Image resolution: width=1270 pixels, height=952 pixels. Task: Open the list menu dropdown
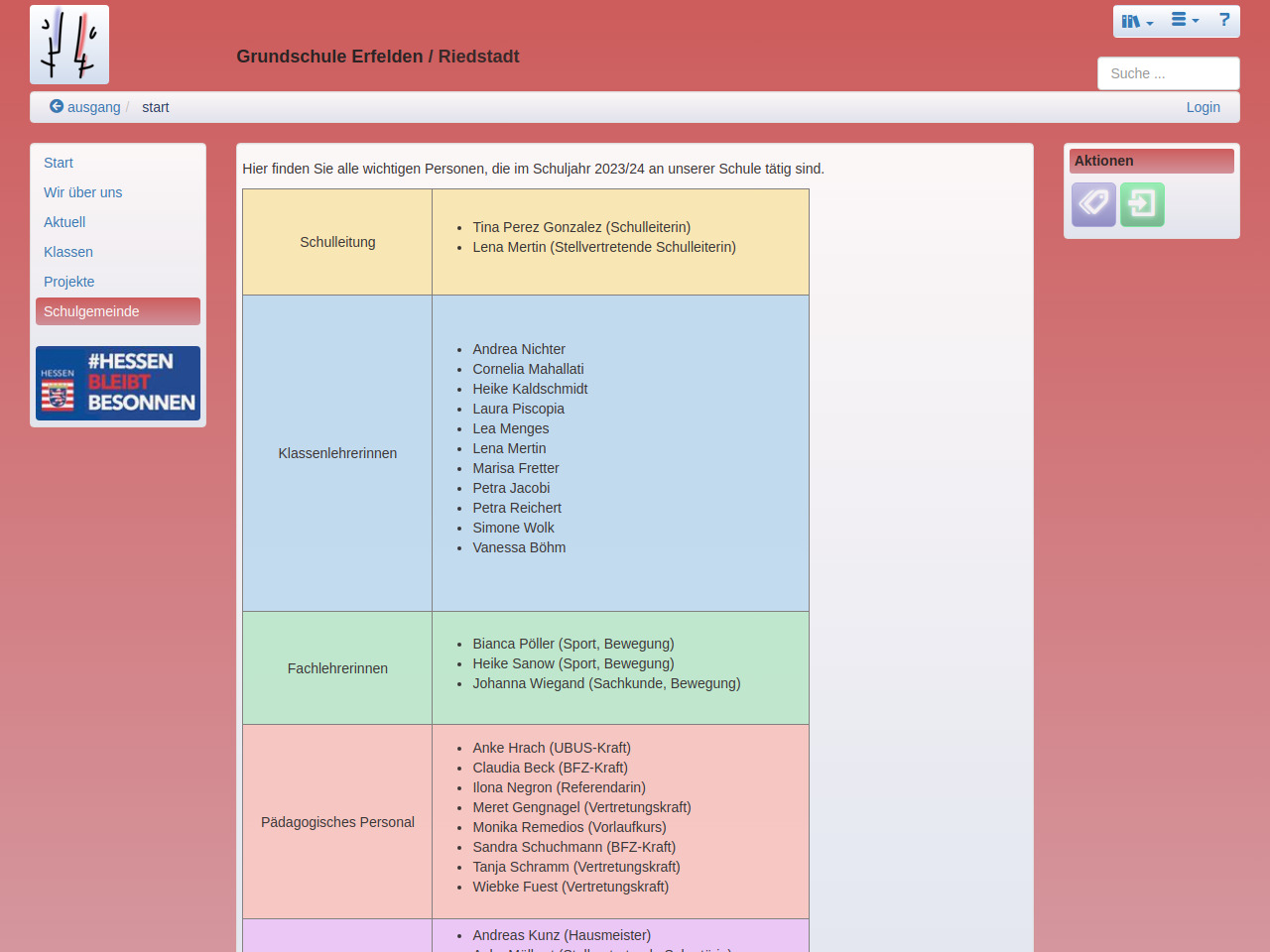1185,21
